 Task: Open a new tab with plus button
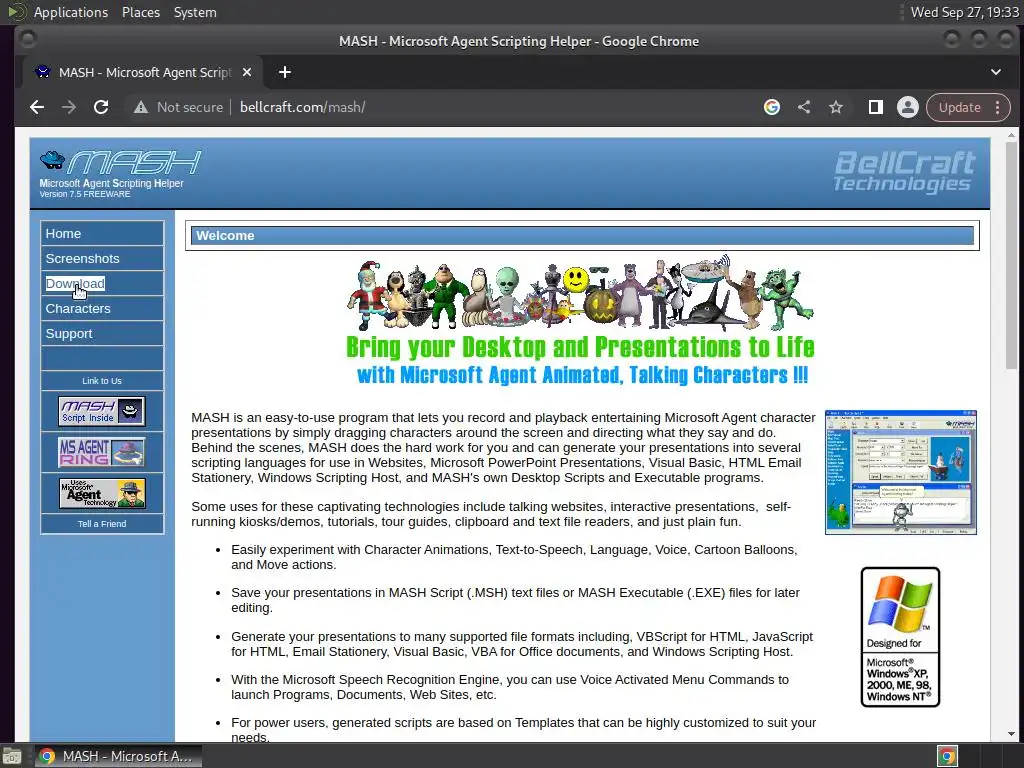[285, 72]
